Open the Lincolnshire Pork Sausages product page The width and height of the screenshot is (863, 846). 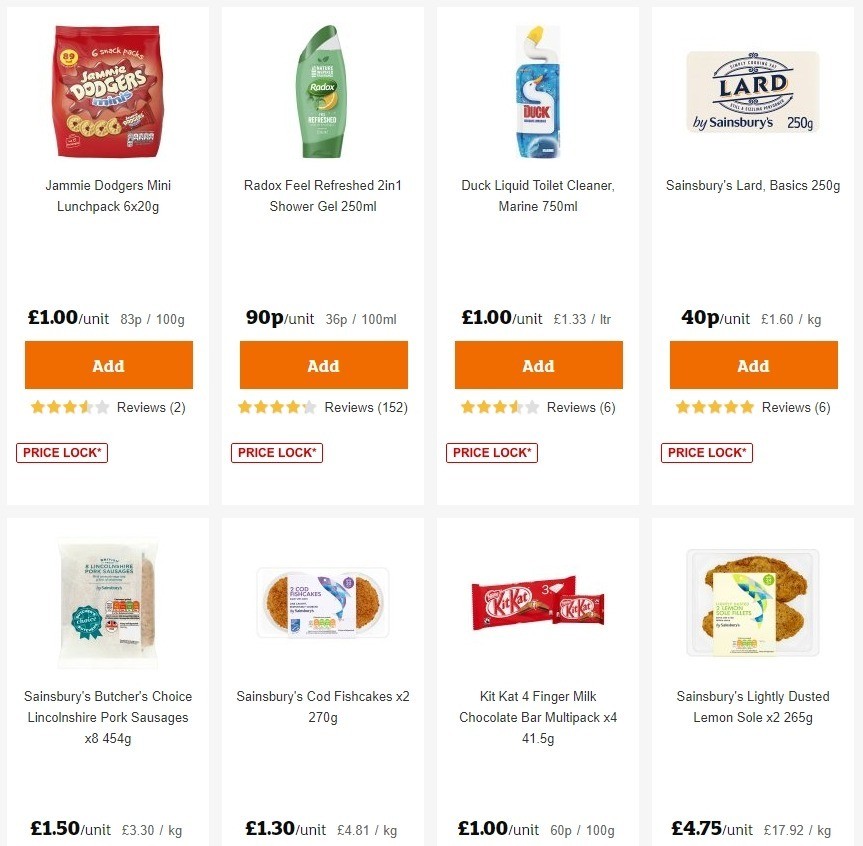coord(107,717)
